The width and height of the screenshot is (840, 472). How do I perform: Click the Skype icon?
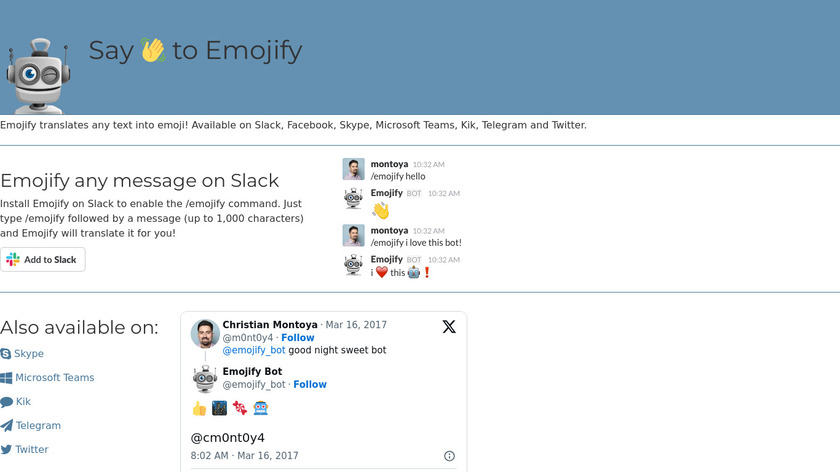click(x=6, y=354)
